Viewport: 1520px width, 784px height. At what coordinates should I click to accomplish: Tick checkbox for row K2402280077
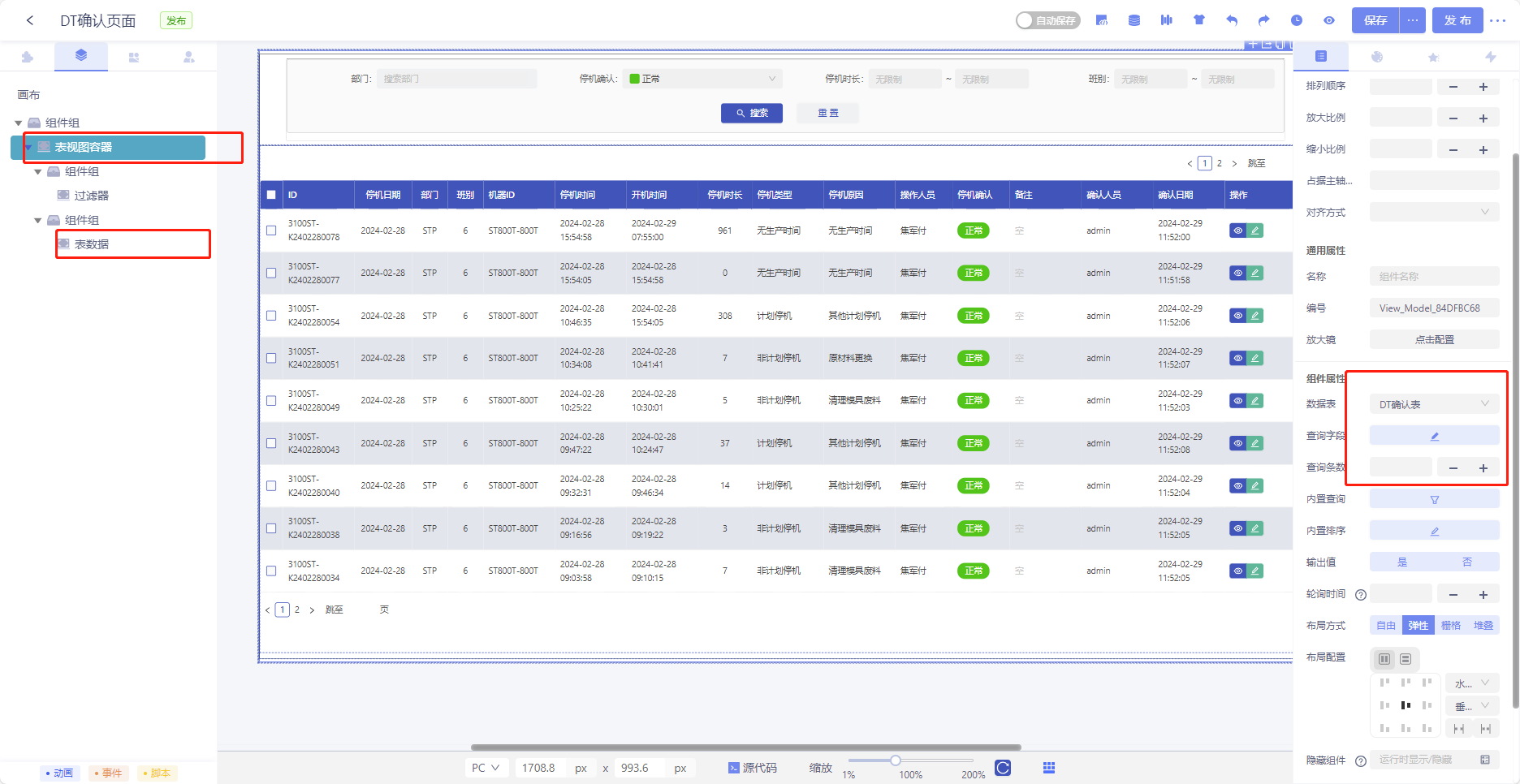271,273
